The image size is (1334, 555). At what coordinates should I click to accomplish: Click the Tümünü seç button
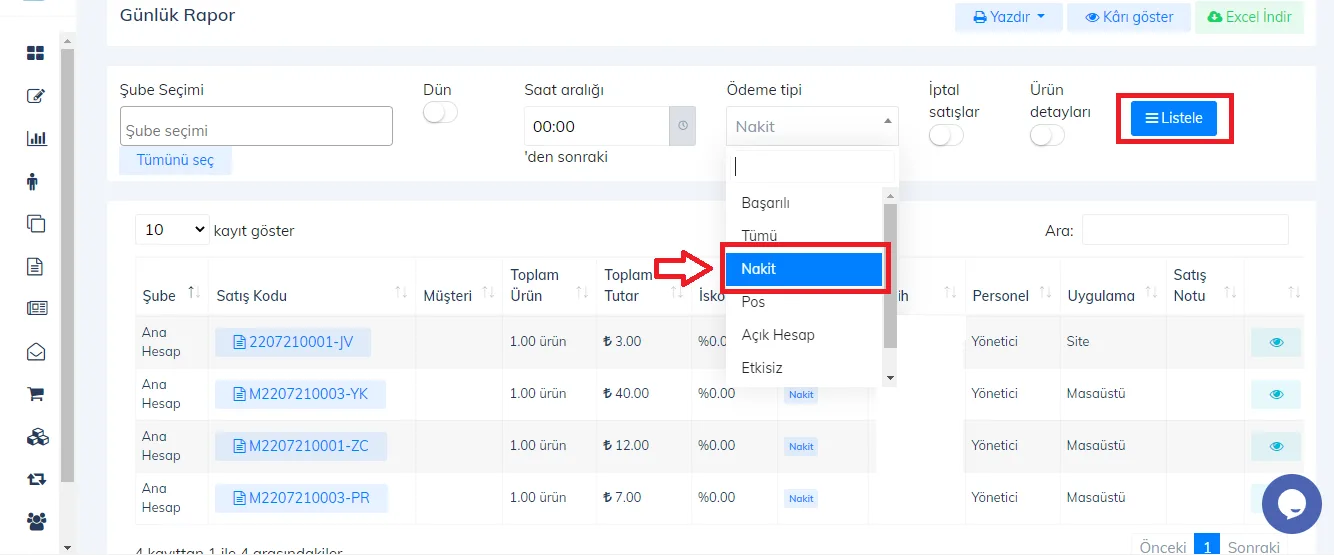pos(175,160)
